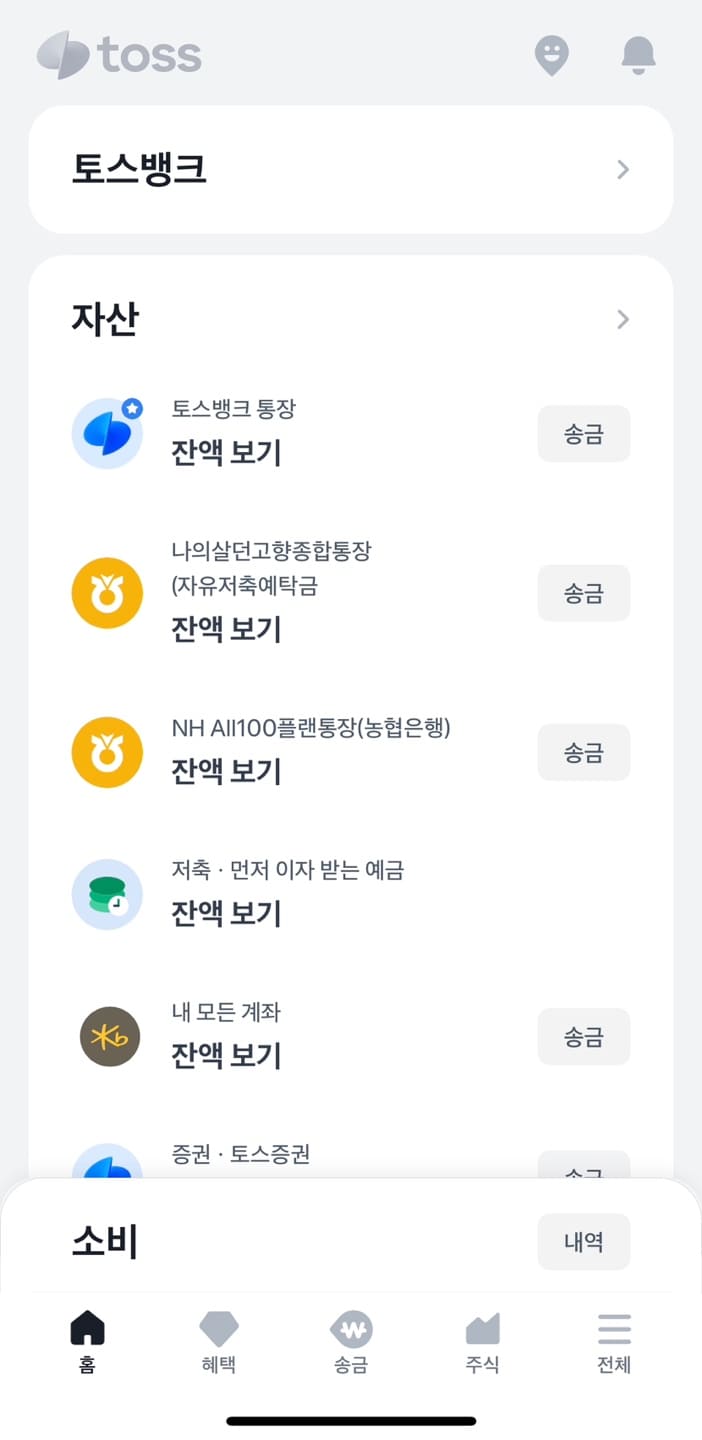Switch to the 주식 stocks tab

tap(483, 1340)
